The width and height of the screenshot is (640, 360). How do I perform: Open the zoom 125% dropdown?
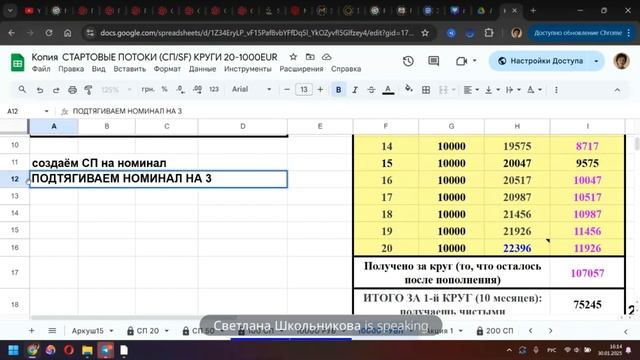point(116,89)
